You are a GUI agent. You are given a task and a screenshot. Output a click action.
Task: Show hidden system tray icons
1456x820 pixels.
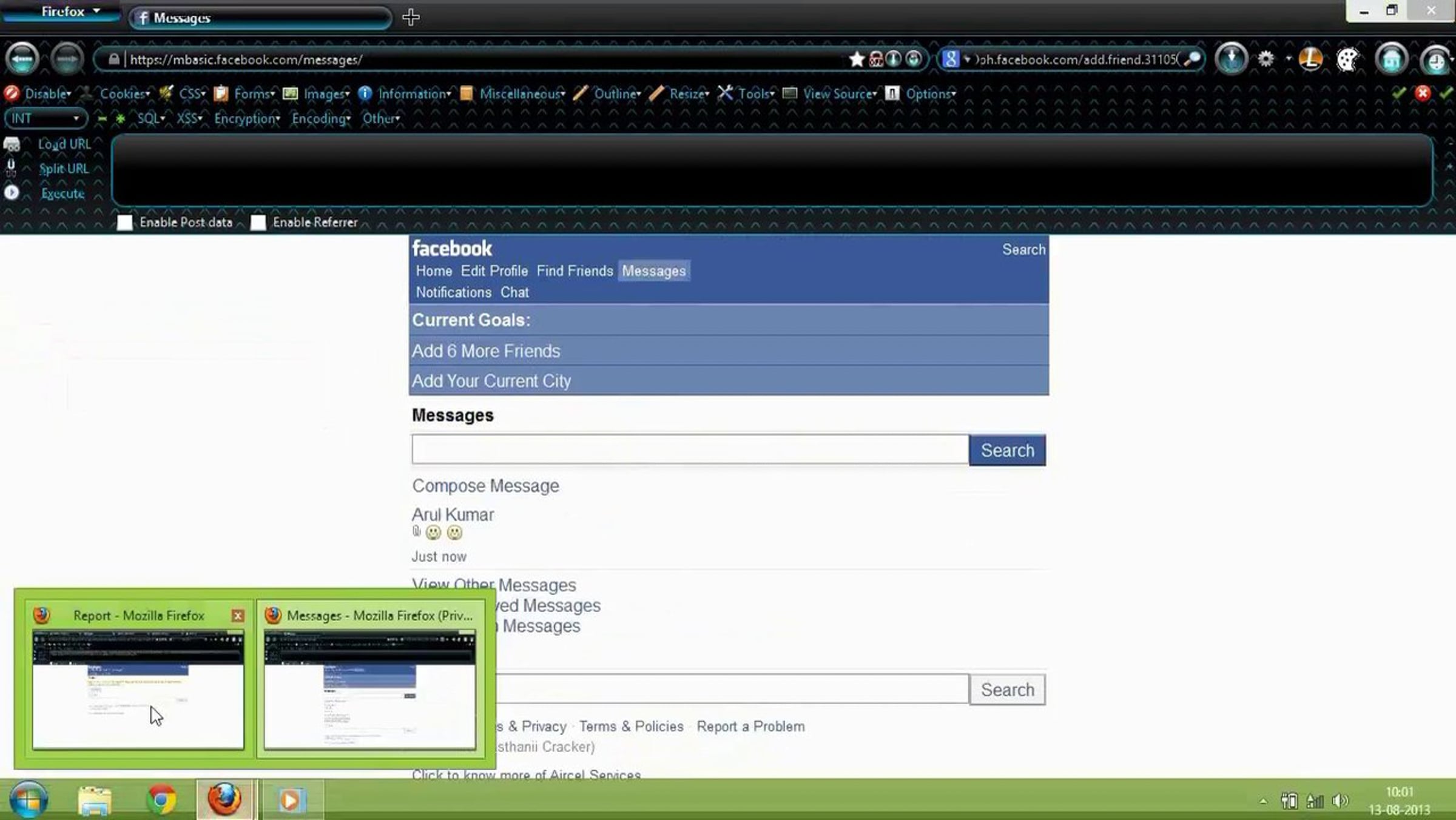click(1263, 801)
